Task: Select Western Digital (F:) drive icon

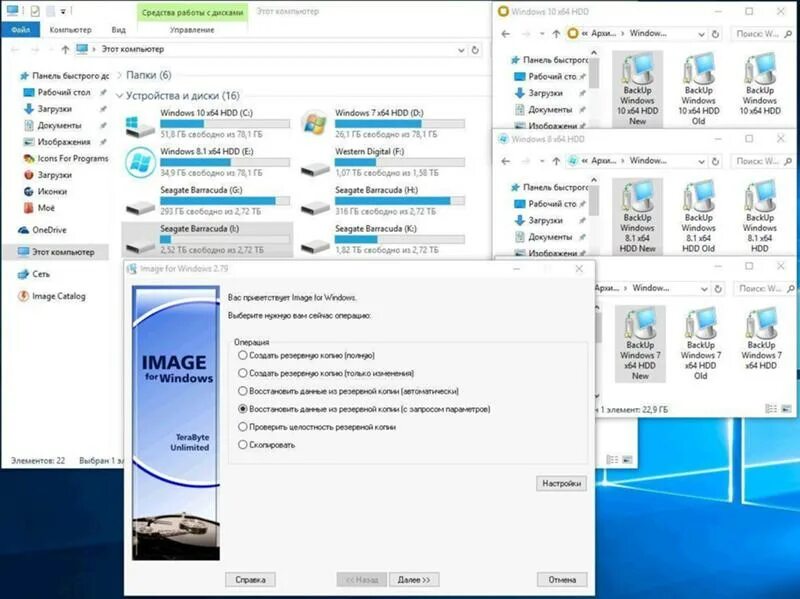Action: click(315, 169)
